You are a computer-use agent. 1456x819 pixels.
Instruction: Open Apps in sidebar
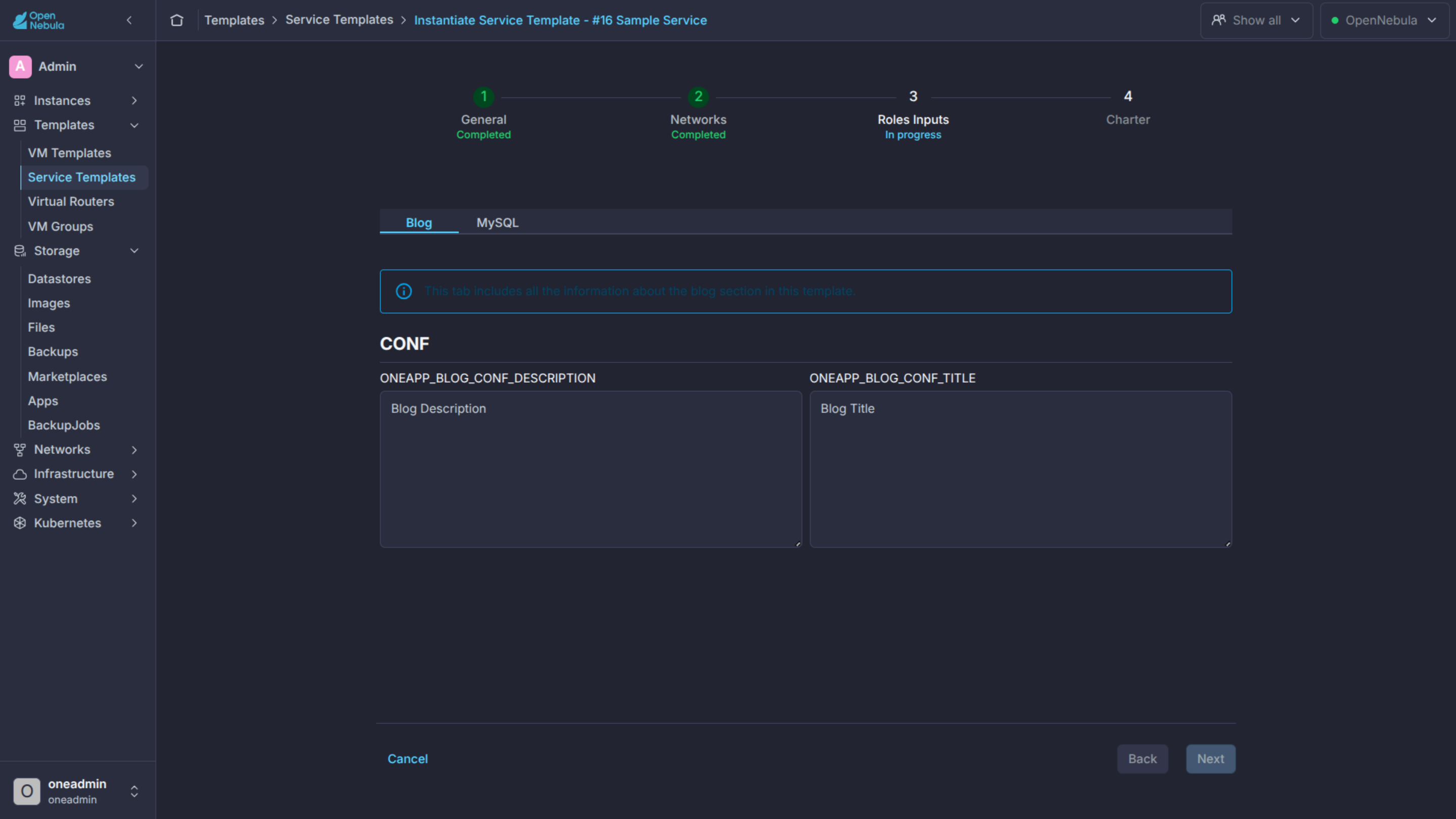click(43, 401)
